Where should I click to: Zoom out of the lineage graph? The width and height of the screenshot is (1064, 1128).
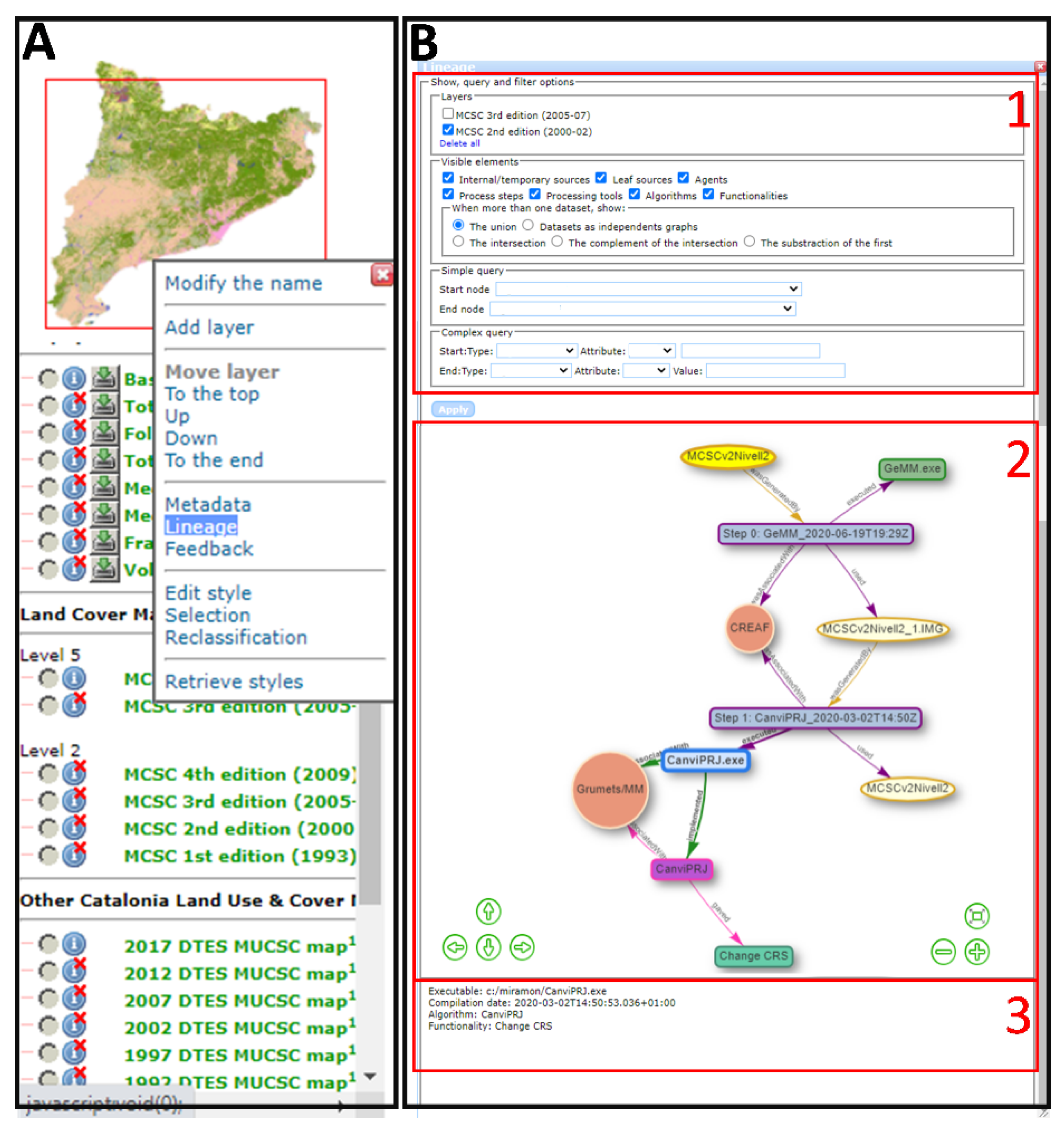tap(943, 952)
